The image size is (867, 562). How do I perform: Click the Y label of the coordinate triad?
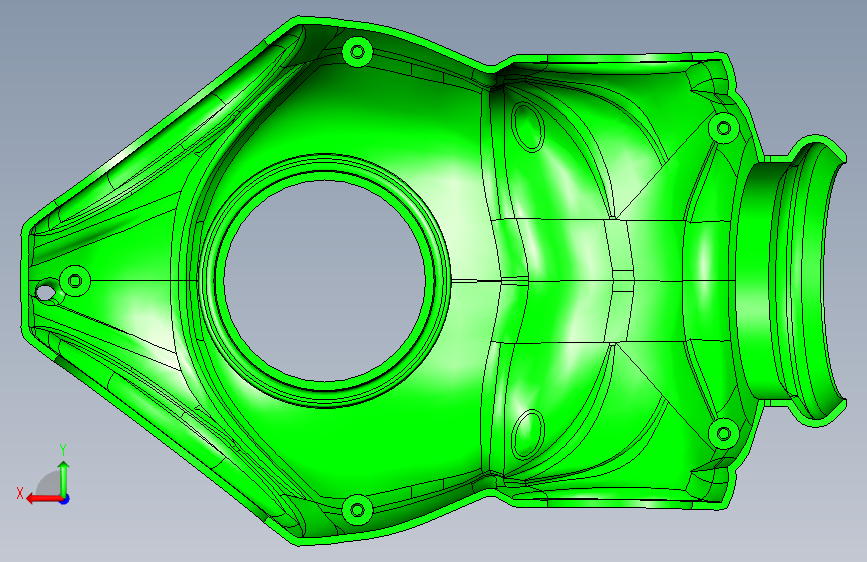click(63, 450)
